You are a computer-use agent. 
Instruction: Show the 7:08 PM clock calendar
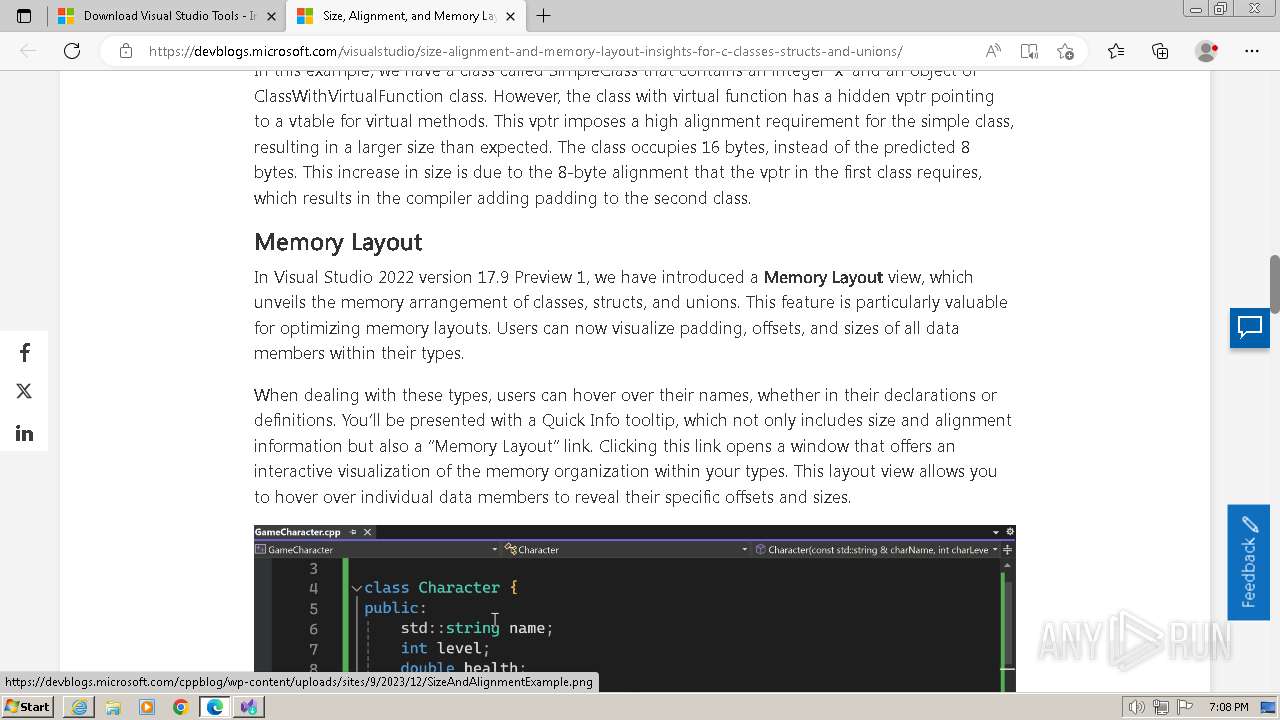pyautogui.click(x=1228, y=707)
